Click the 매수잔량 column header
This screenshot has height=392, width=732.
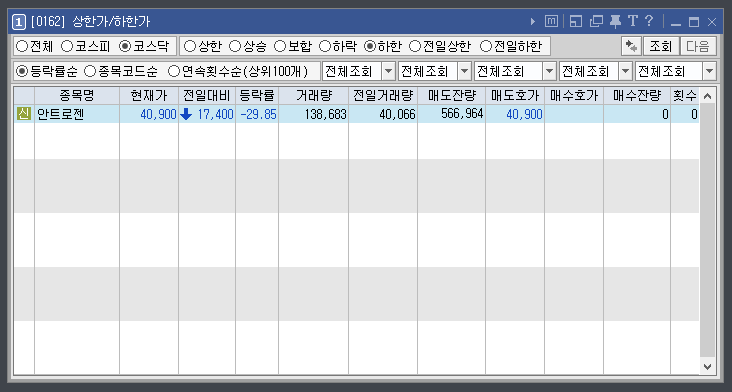(637, 96)
